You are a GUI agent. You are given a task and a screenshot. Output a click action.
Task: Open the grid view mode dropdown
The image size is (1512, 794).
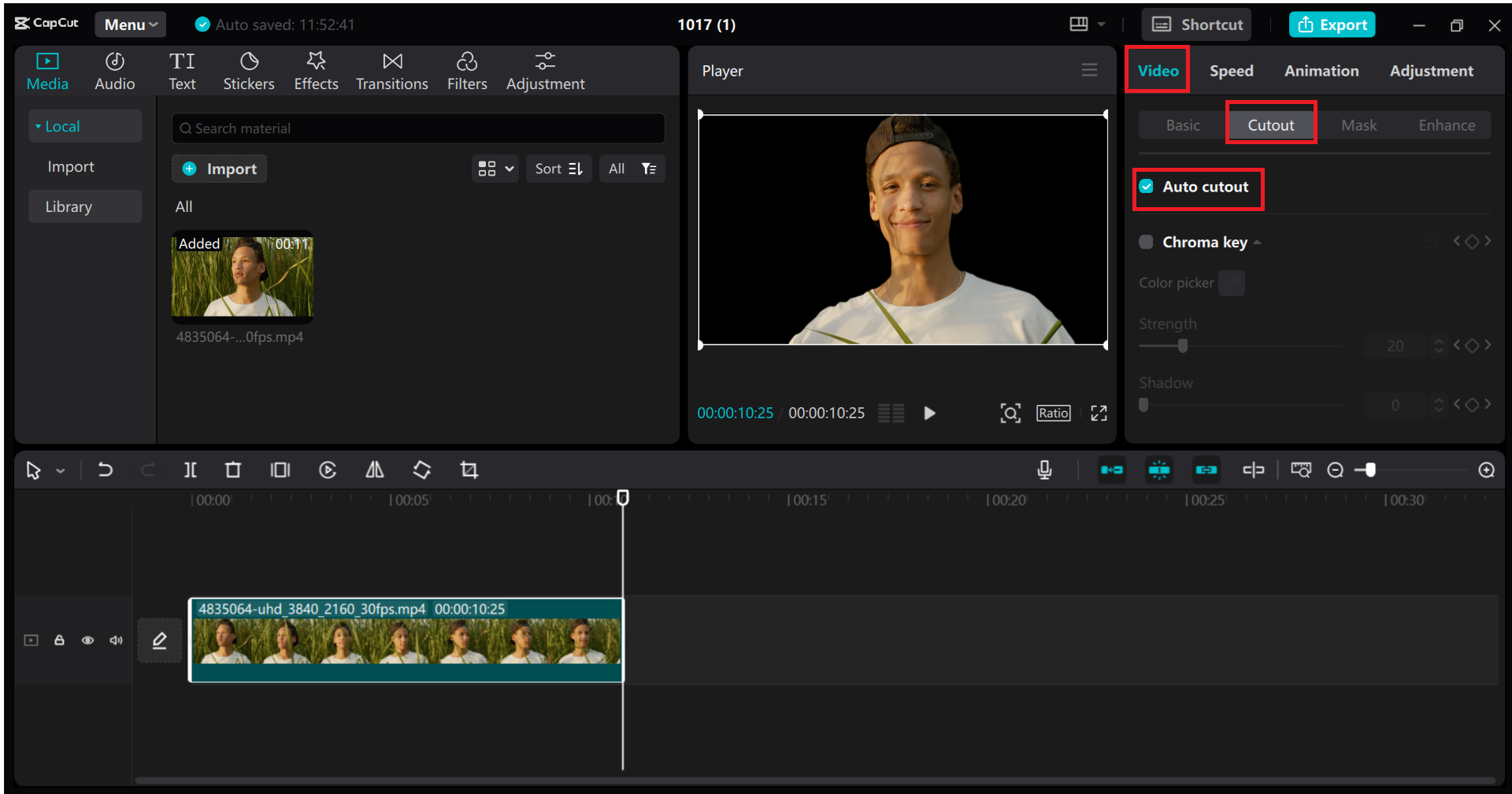click(495, 169)
